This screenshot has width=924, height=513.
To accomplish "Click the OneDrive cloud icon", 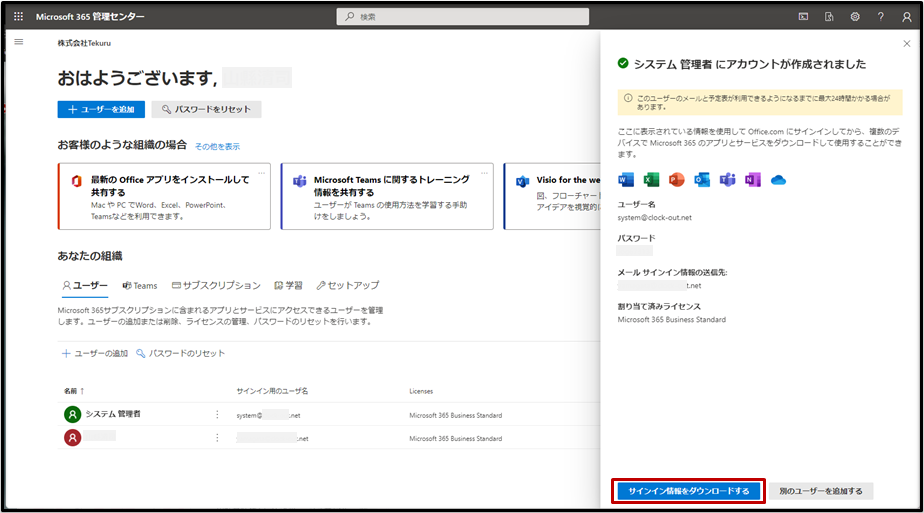I will [778, 180].
